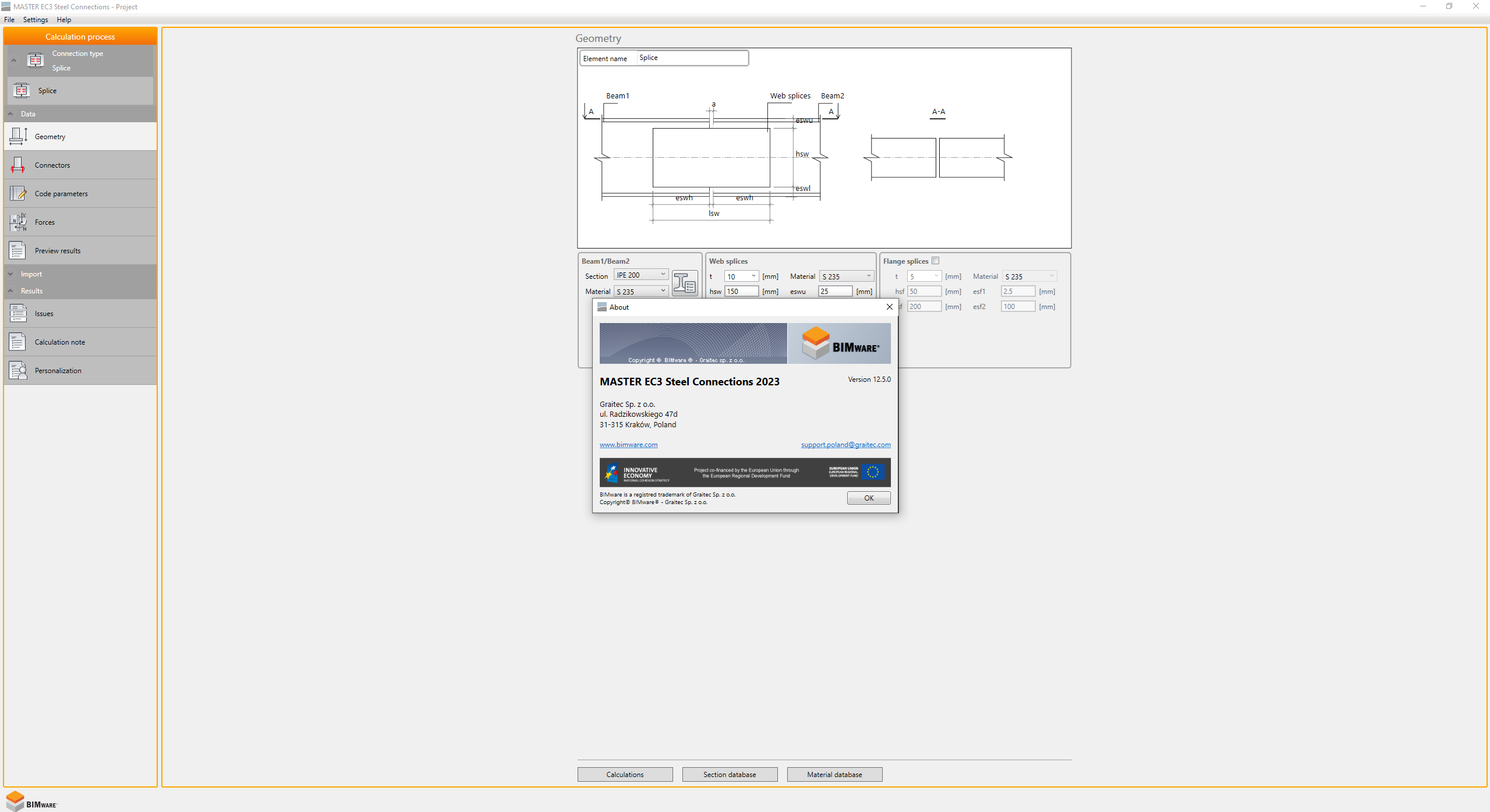Click the BIMware logo at bottom left
The width and height of the screenshot is (1490, 812).
point(31,801)
